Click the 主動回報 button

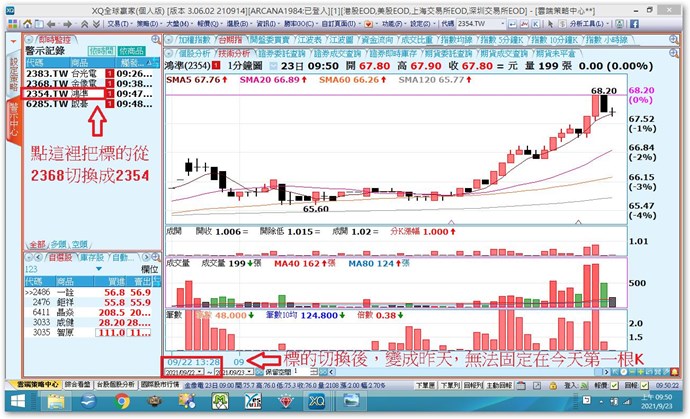[499, 385]
